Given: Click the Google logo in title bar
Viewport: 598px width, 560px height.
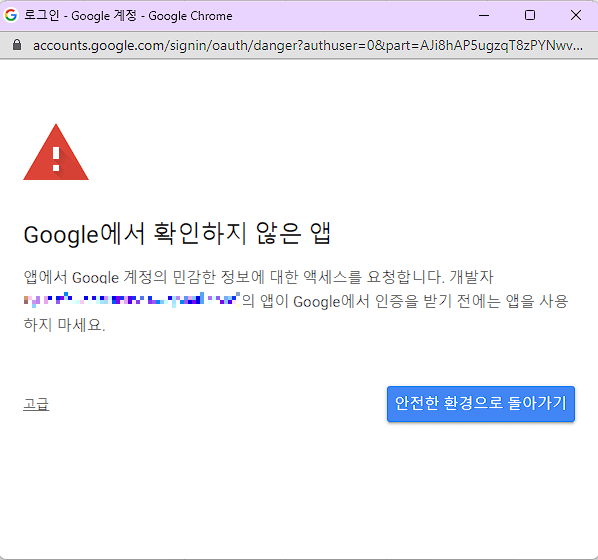Looking at the screenshot, I should (x=11, y=15).
